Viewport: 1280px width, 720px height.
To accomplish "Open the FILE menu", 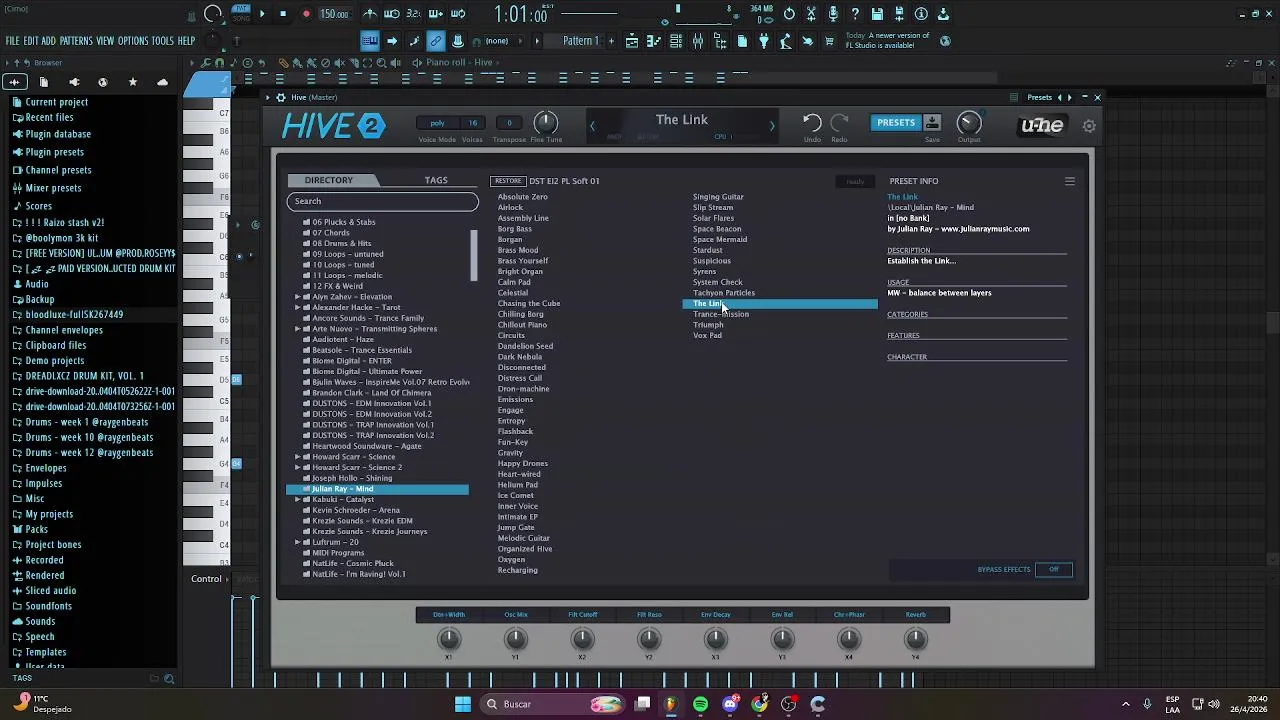I will 13,41.
